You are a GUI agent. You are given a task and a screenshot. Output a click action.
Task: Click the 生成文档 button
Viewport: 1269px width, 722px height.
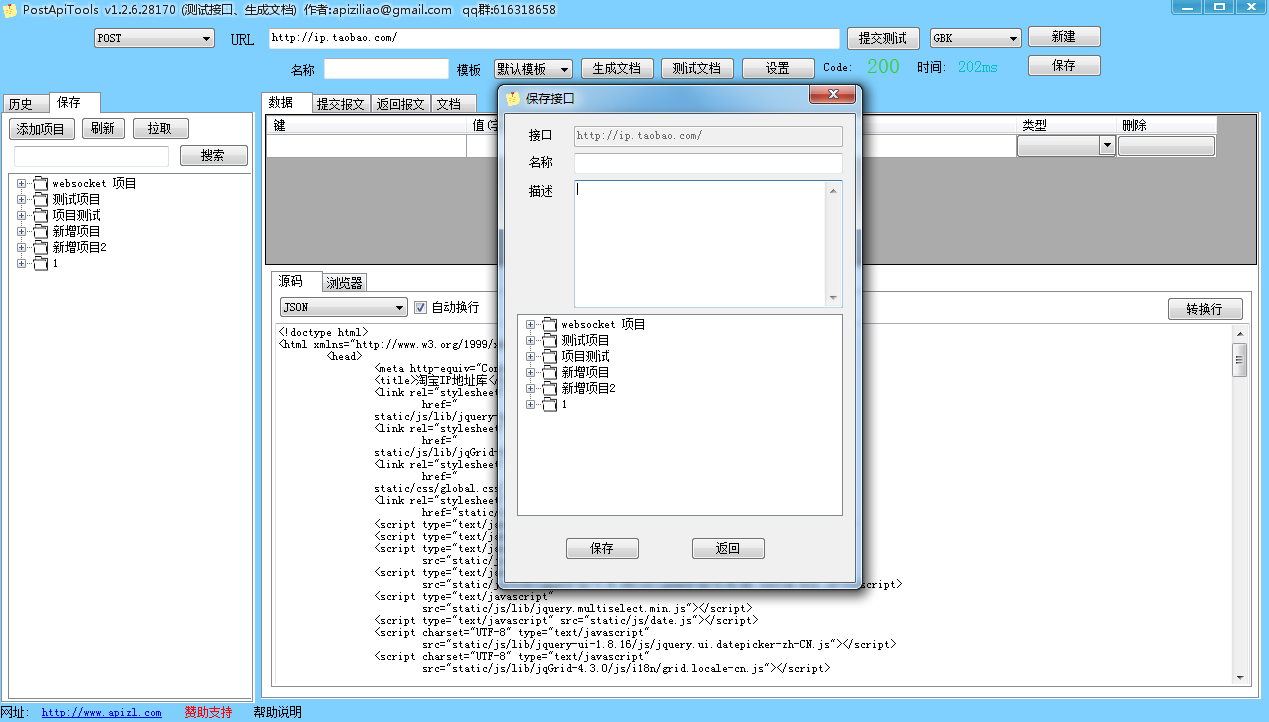tap(617, 68)
